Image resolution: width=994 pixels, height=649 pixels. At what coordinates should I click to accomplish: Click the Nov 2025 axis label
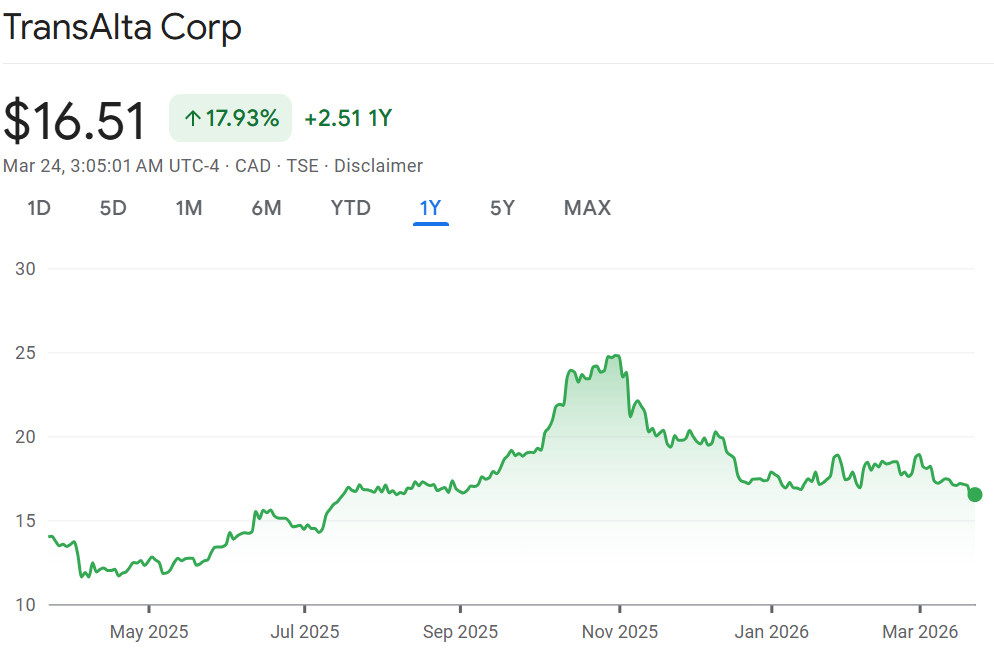(620, 632)
